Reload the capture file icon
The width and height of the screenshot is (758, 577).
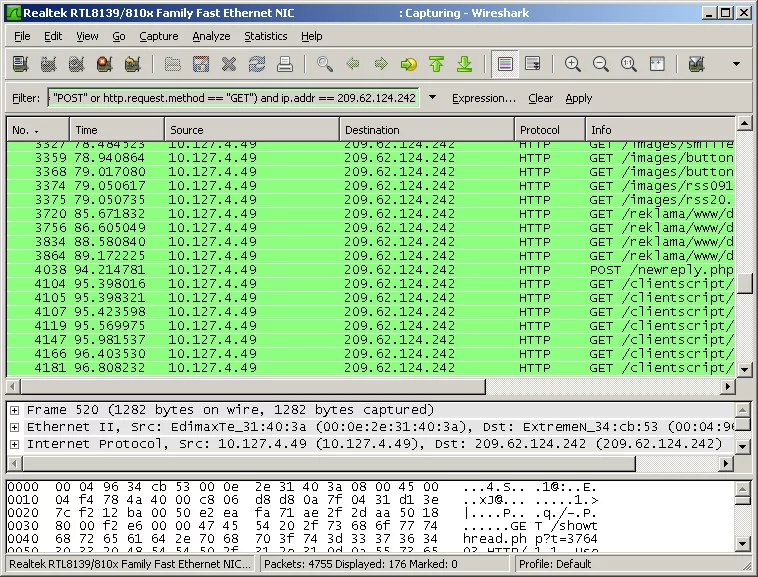click(257, 64)
